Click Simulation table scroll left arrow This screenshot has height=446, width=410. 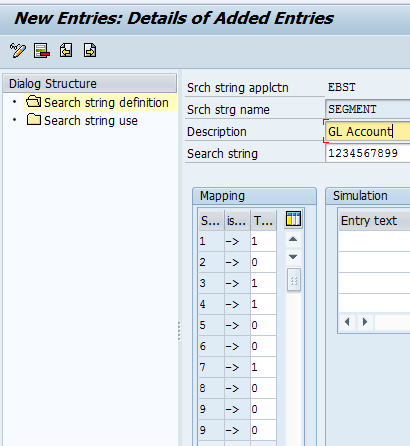click(347, 322)
